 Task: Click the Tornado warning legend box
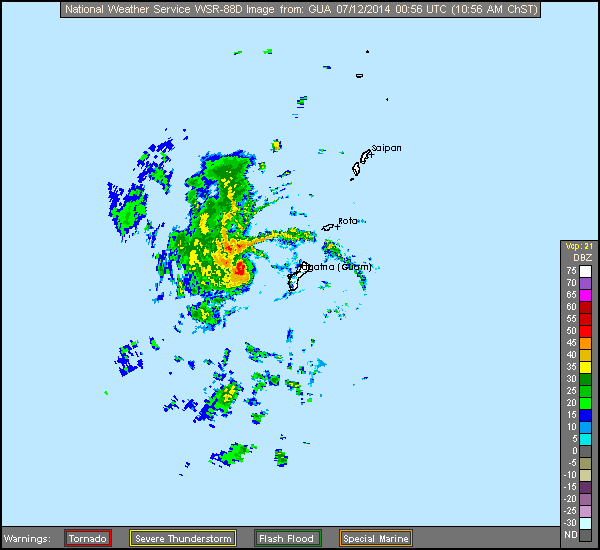click(88, 538)
